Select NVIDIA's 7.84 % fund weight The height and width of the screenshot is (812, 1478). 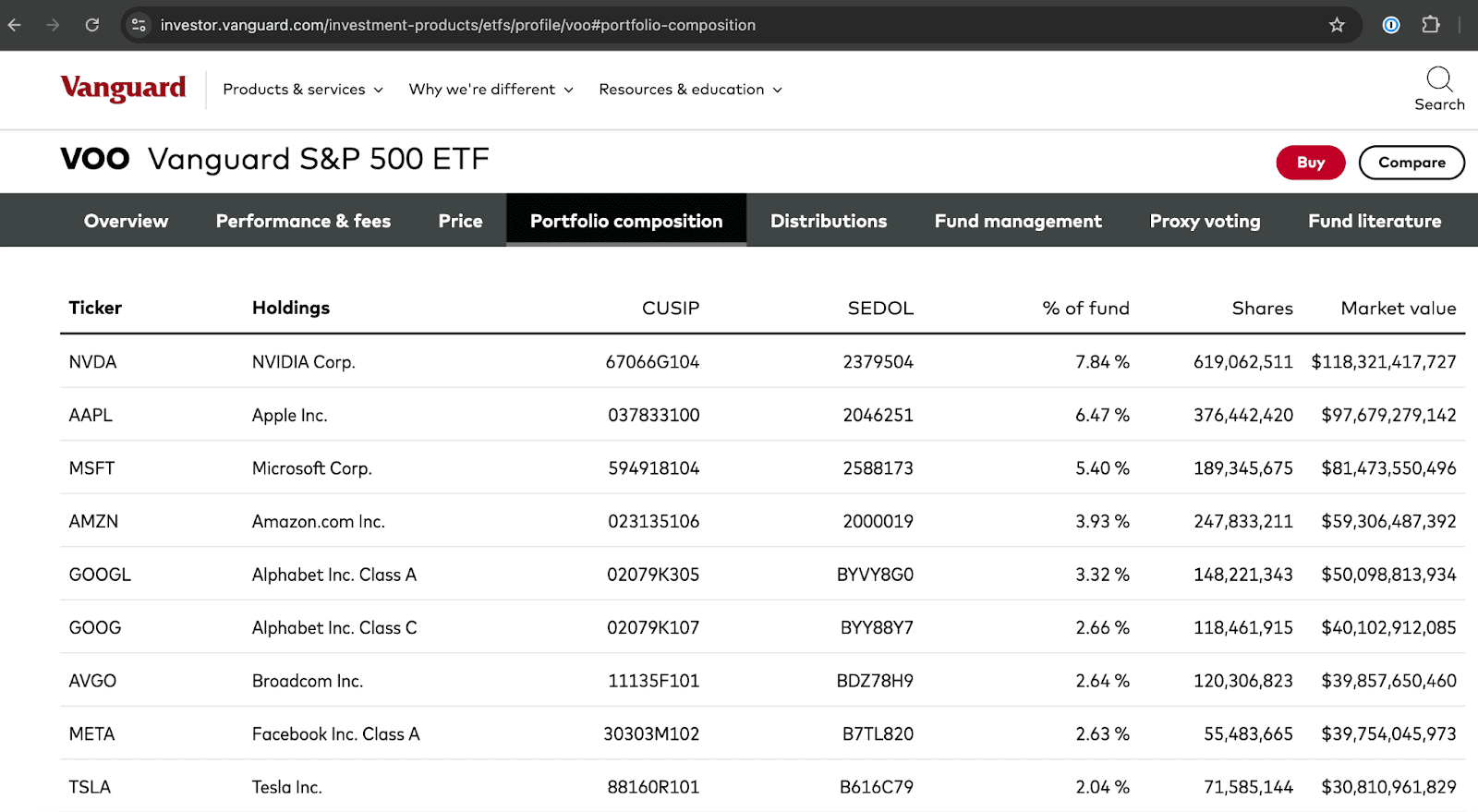point(1102,362)
